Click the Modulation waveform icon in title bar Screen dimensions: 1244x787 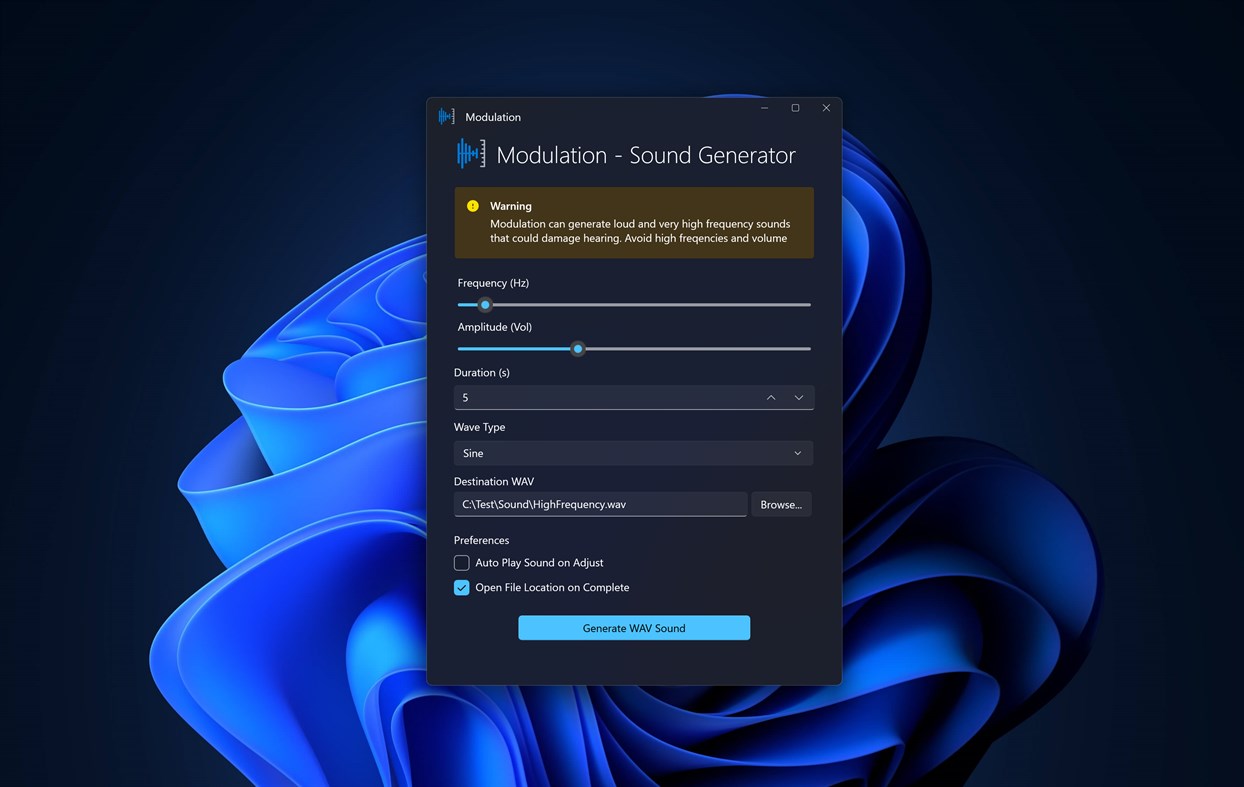coord(446,116)
